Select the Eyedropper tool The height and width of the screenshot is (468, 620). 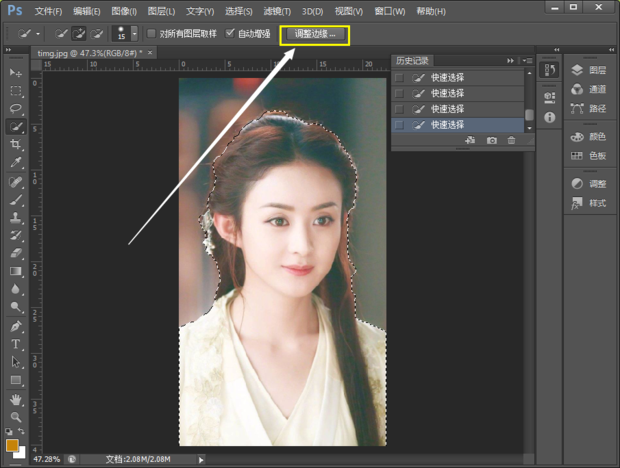16,162
